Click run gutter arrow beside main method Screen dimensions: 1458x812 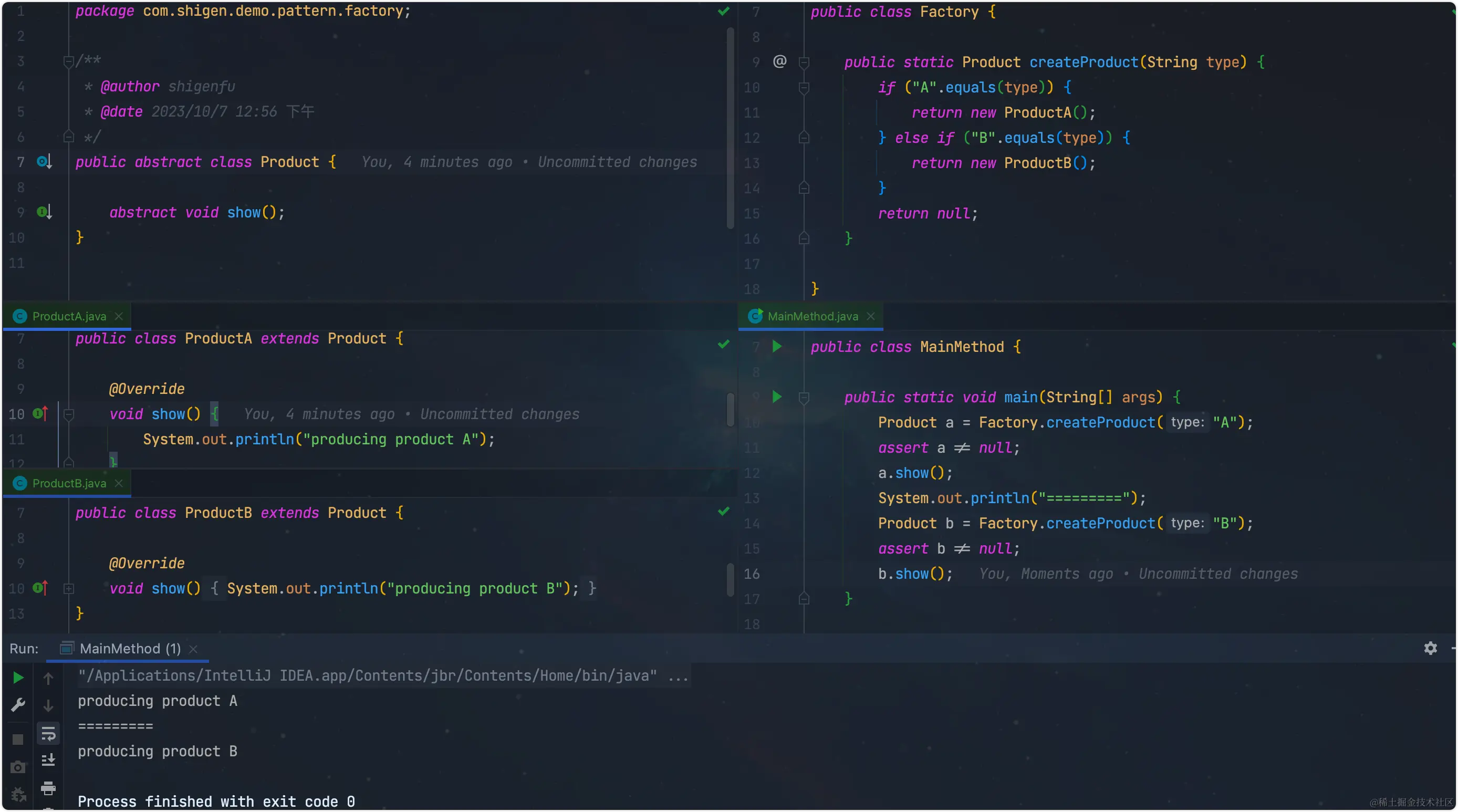pyautogui.click(x=777, y=397)
